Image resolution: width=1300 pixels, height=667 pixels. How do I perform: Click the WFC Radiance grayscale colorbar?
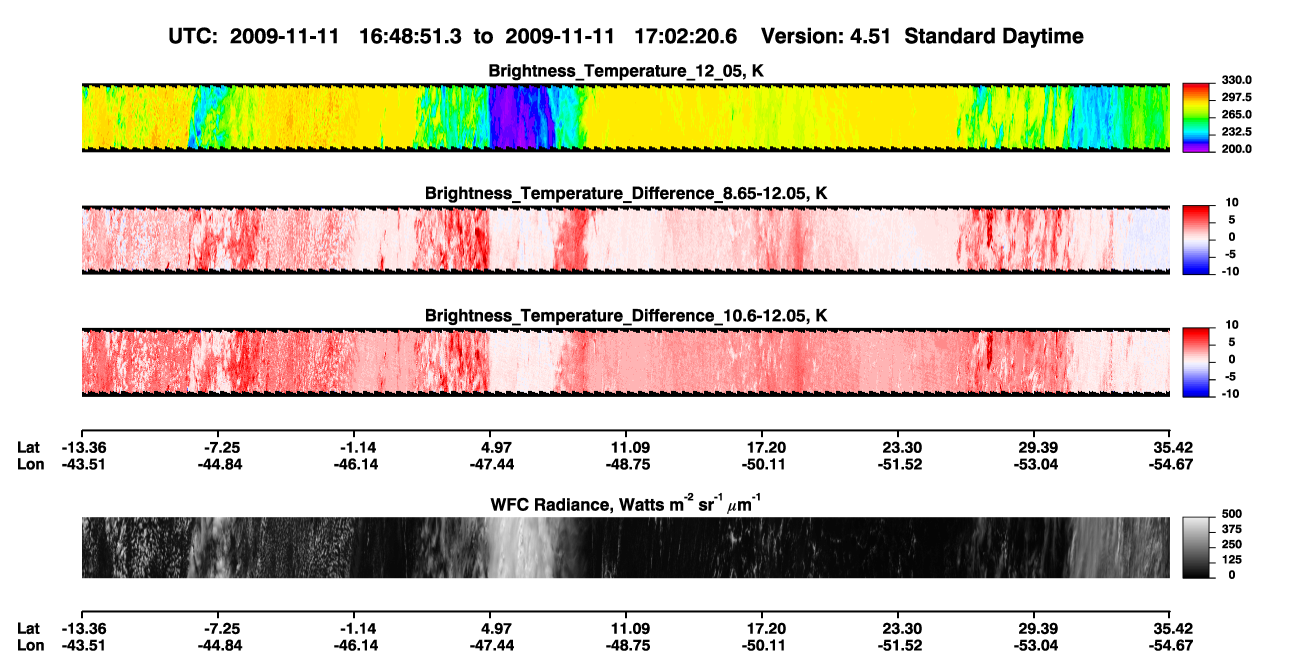click(x=1195, y=547)
